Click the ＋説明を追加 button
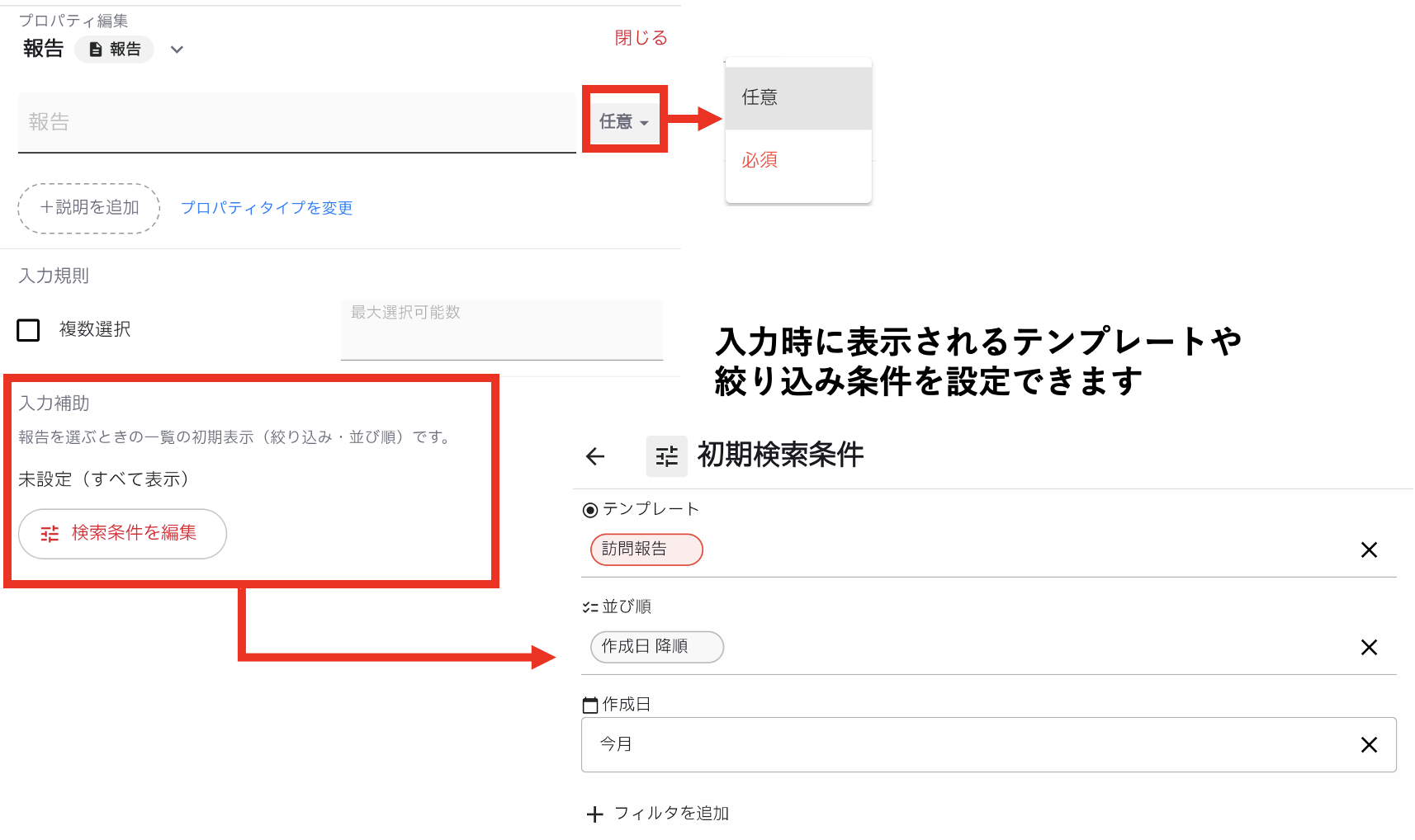This screenshot has height=840, width=1415. pos(89,208)
